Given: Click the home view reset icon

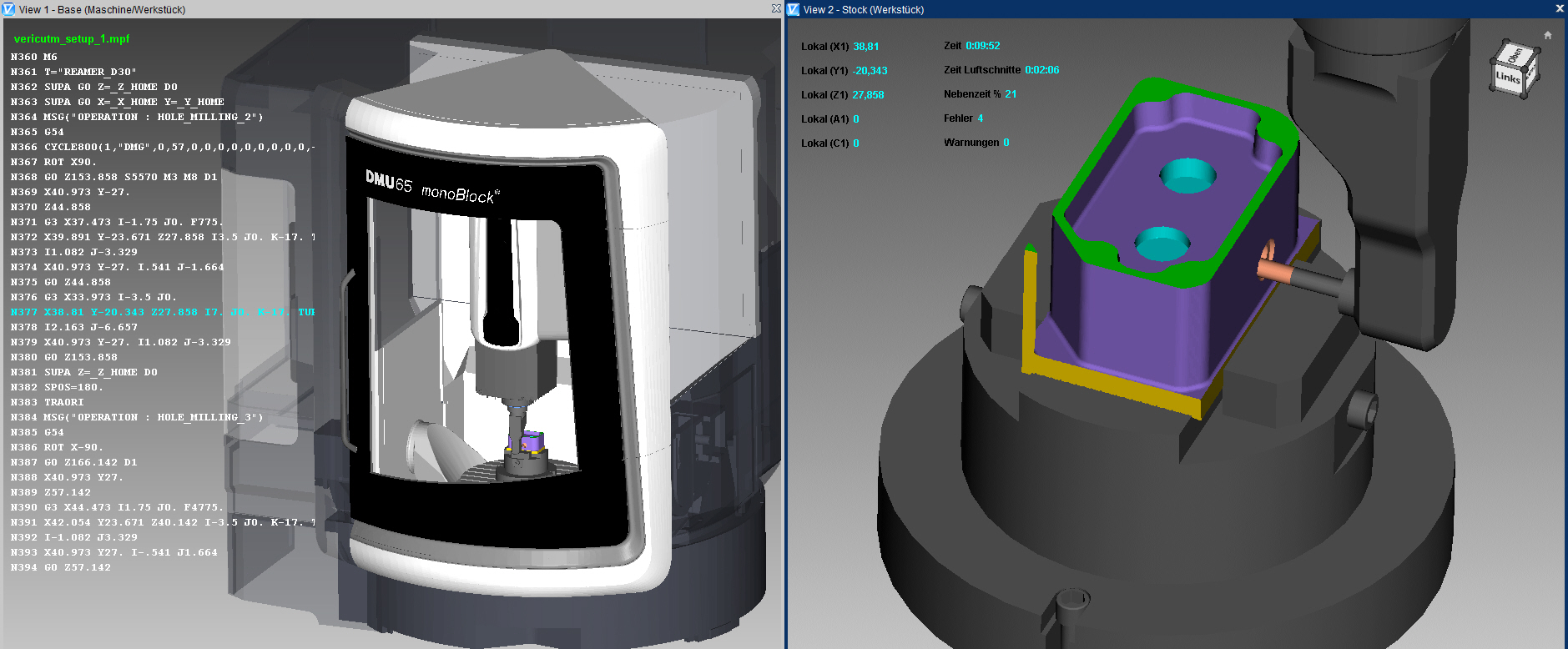Looking at the screenshot, I should [x=1547, y=35].
